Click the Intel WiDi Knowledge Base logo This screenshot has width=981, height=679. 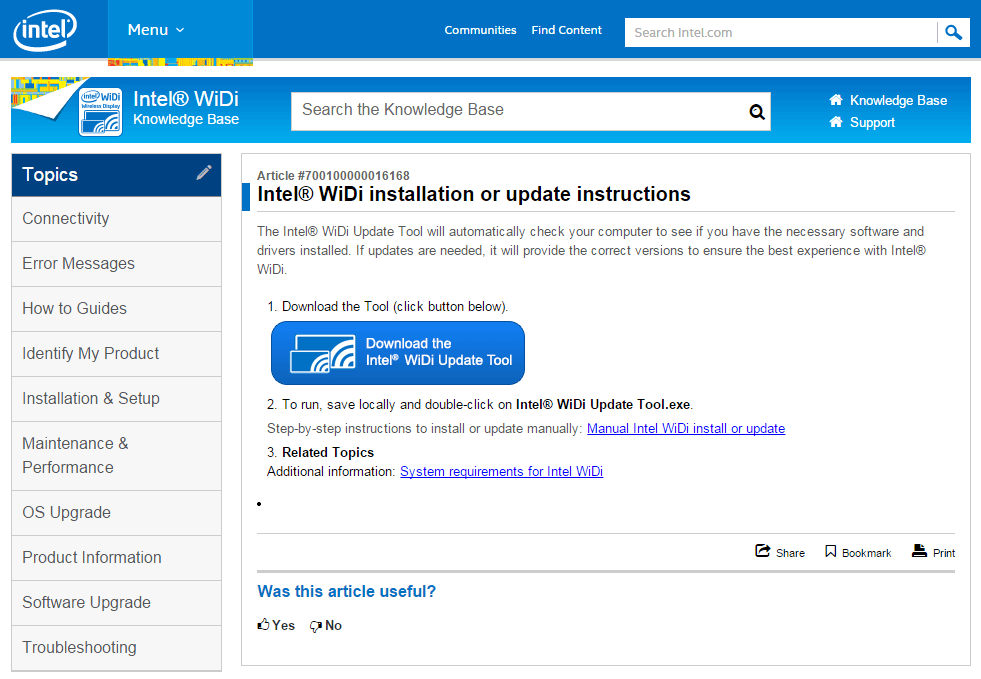tap(100, 111)
